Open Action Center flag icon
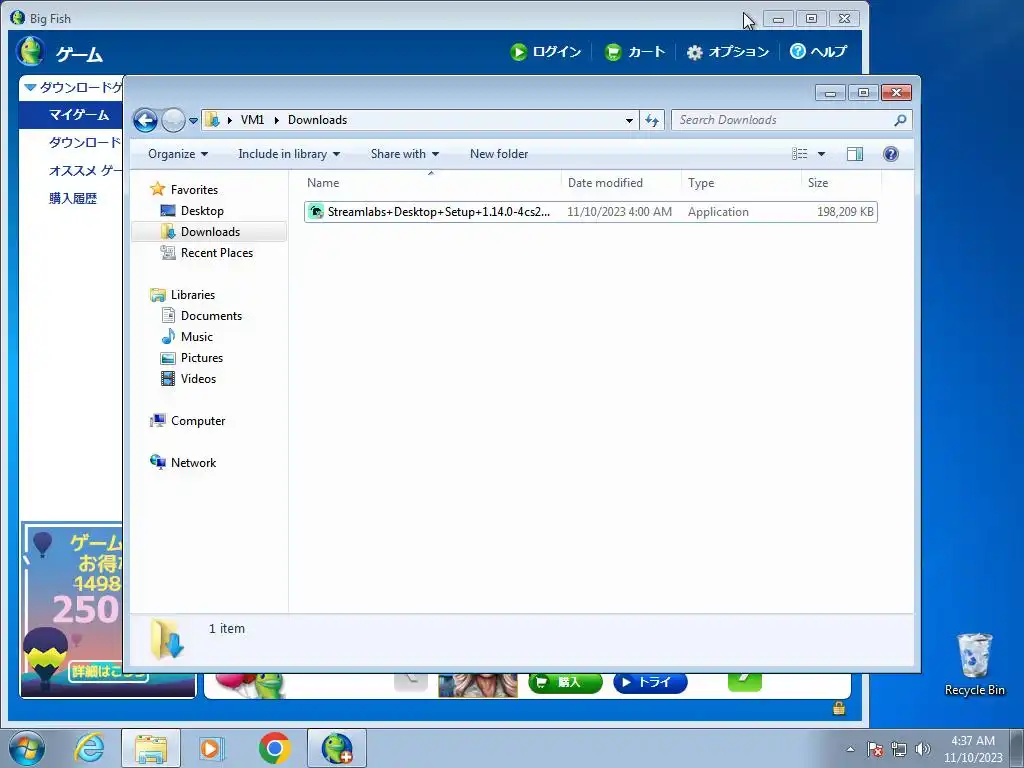 875,749
